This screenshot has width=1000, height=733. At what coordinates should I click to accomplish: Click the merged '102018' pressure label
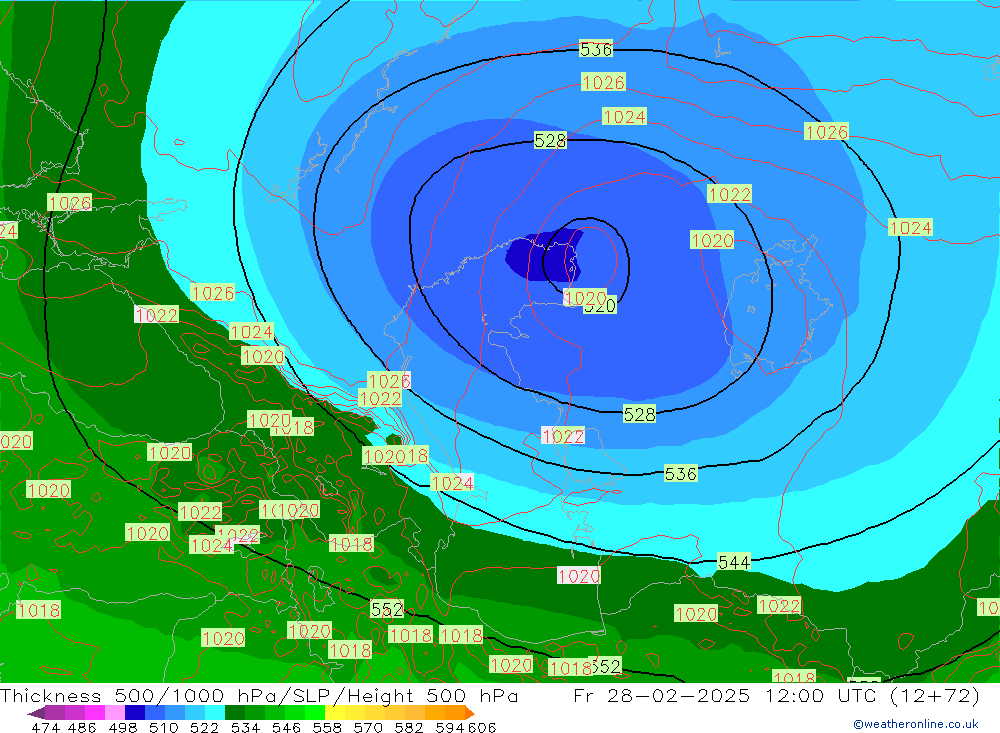[395, 456]
